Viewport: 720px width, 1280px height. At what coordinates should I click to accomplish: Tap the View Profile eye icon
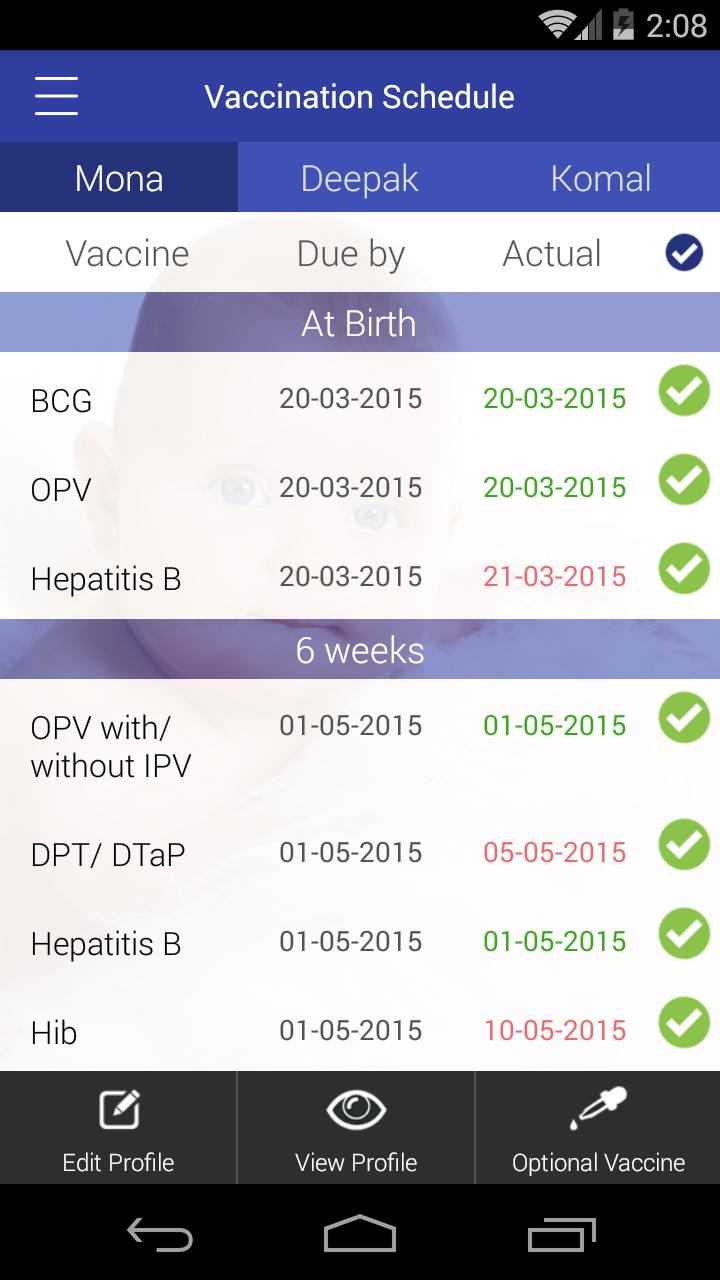click(356, 1109)
